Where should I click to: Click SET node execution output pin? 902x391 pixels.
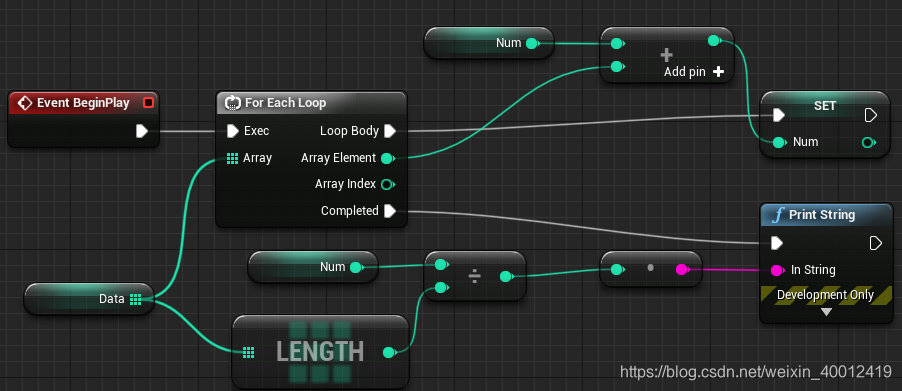pos(871,116)
